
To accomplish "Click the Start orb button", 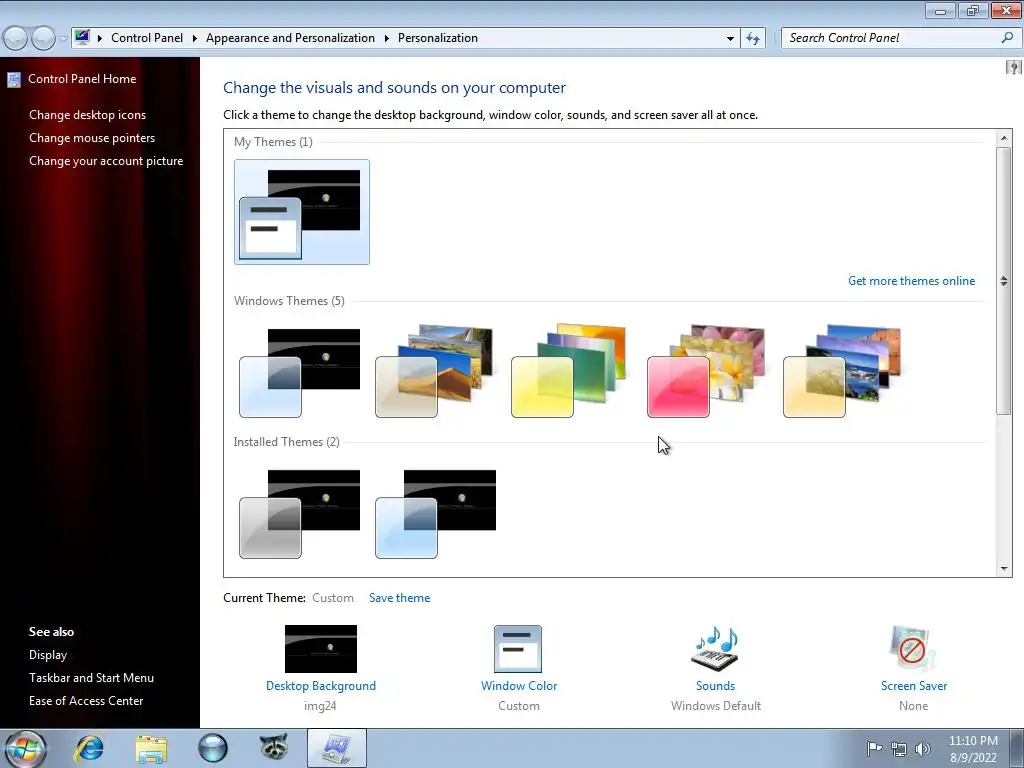I will click(x=25, y=749).
